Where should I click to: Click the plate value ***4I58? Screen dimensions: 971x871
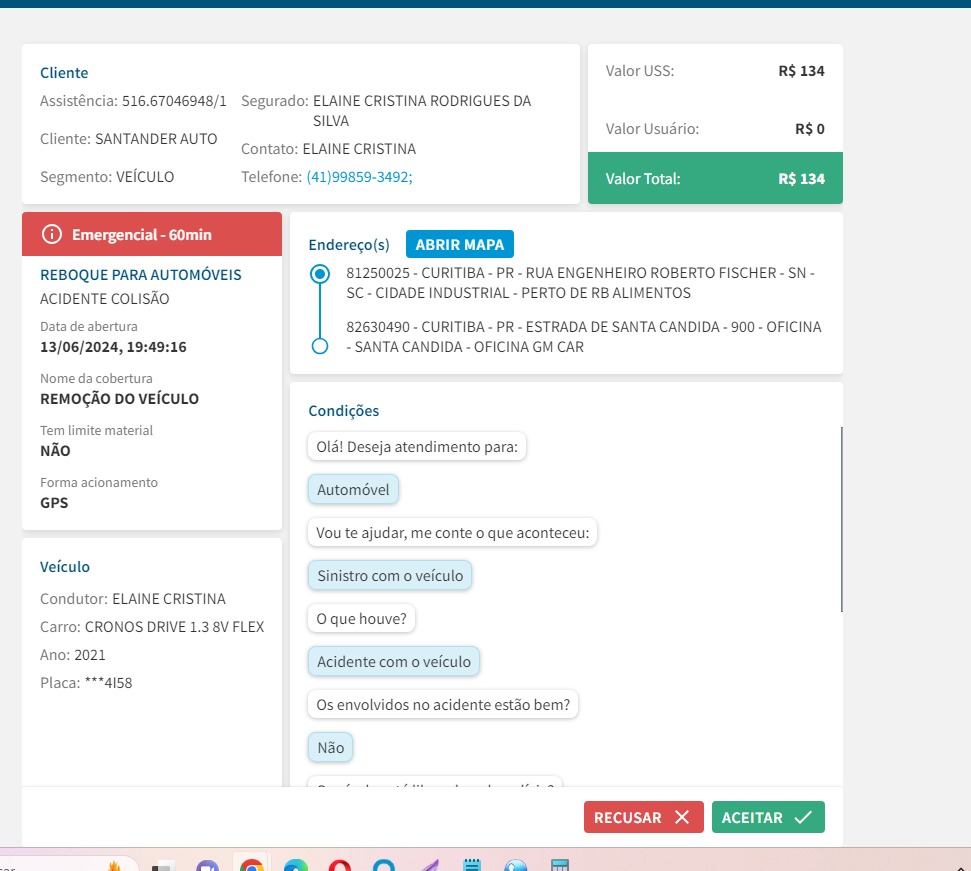[108, 683]
